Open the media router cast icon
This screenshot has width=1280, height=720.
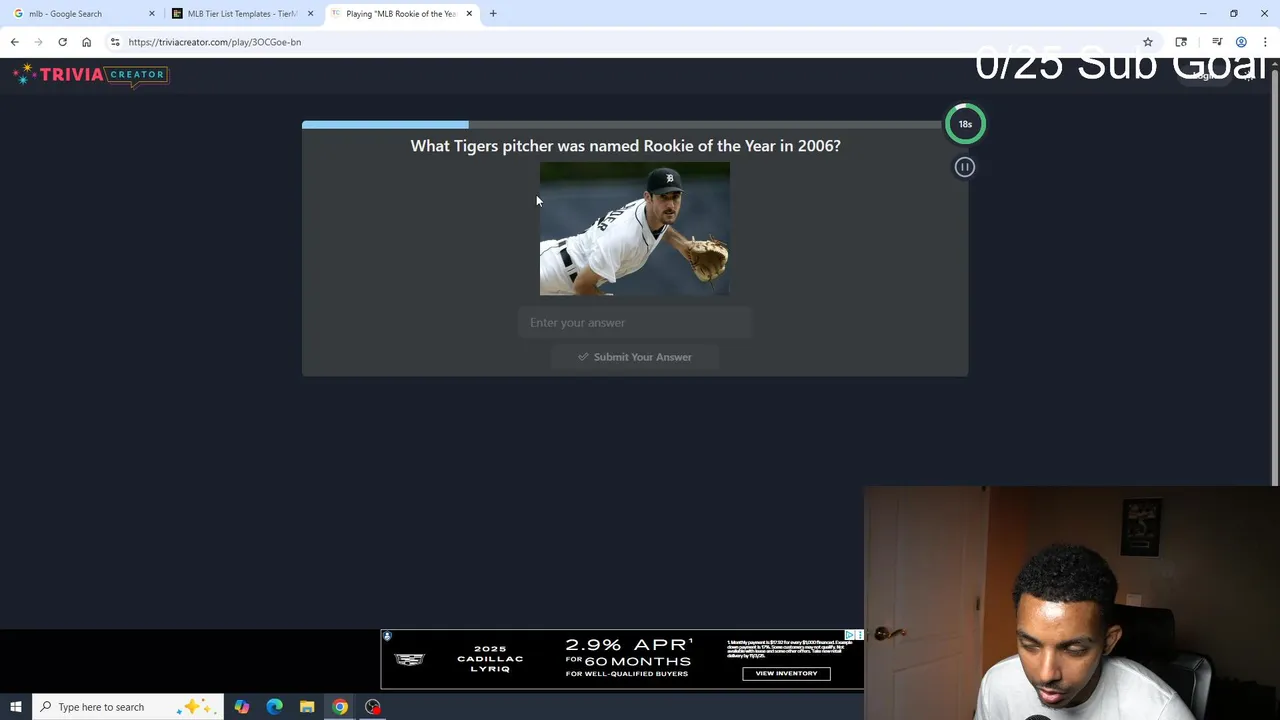pyautogui.click(x=1181, y=42)
